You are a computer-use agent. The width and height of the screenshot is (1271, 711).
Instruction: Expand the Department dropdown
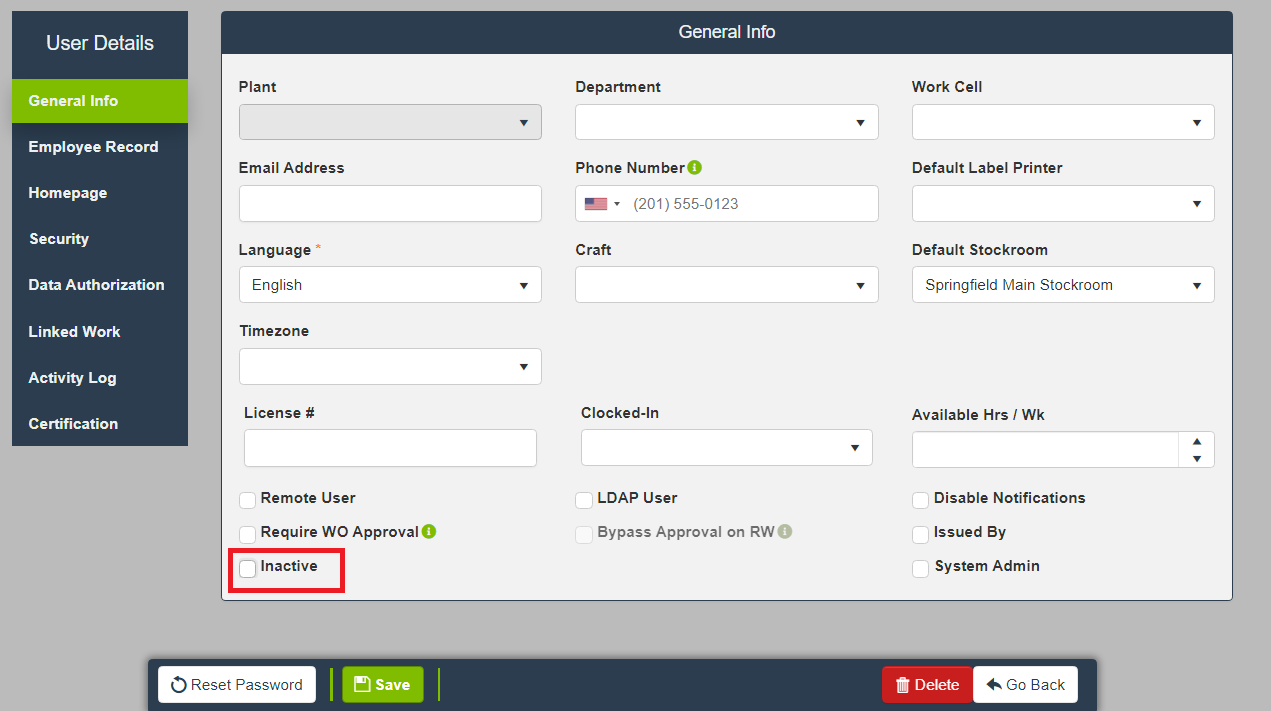(x=726, y=122)
